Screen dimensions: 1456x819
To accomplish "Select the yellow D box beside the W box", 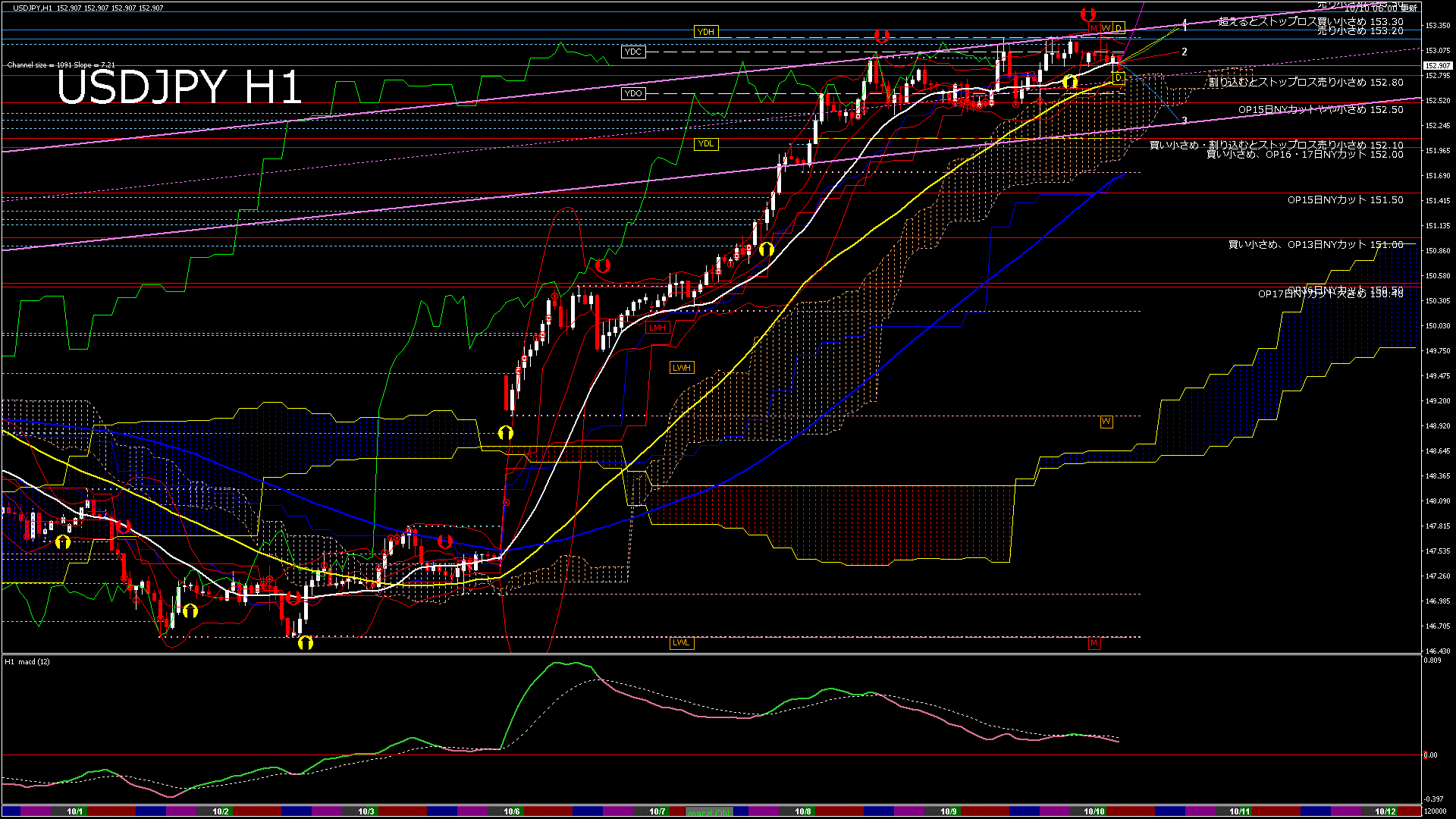I will [1119, 28].
